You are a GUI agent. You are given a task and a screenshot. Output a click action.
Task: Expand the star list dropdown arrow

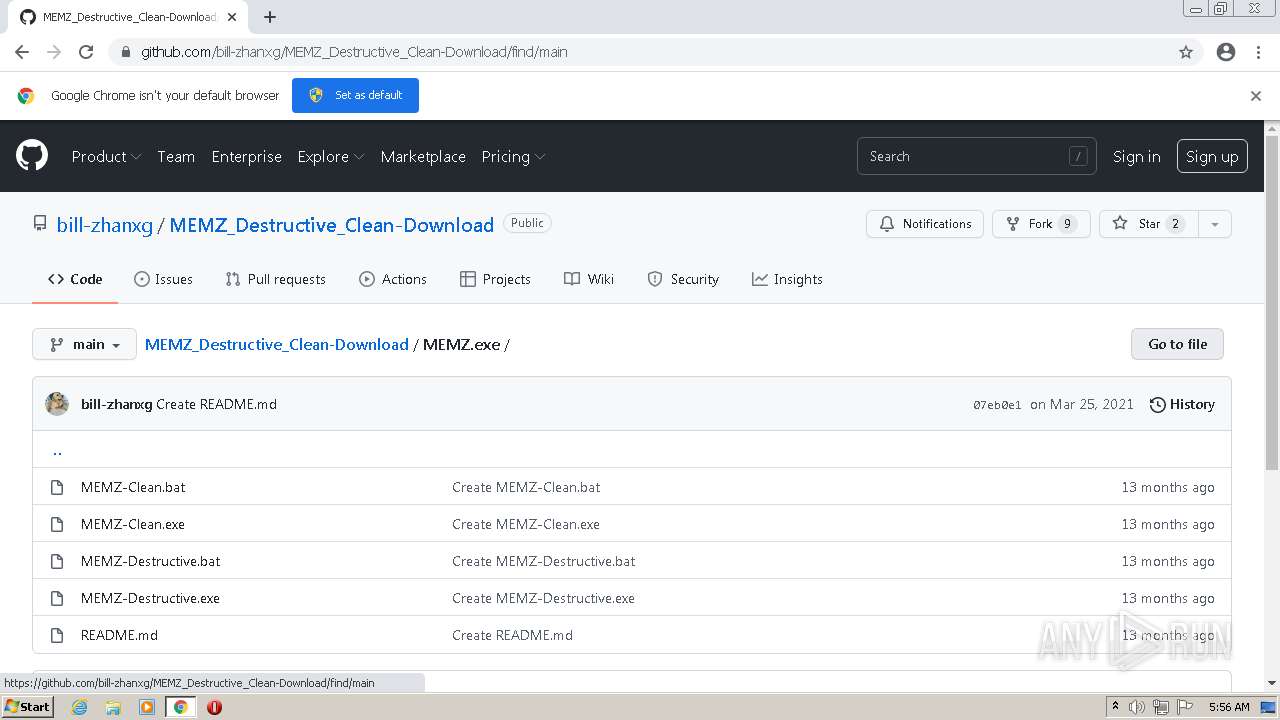click(1214, 224)
